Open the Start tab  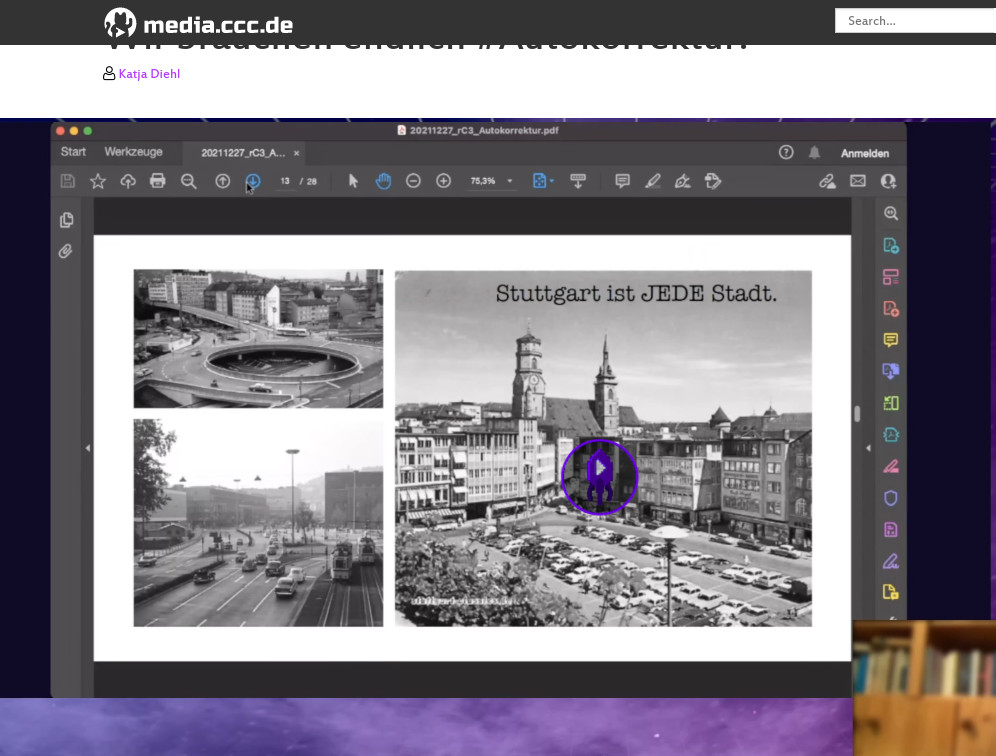pos(73,152)
